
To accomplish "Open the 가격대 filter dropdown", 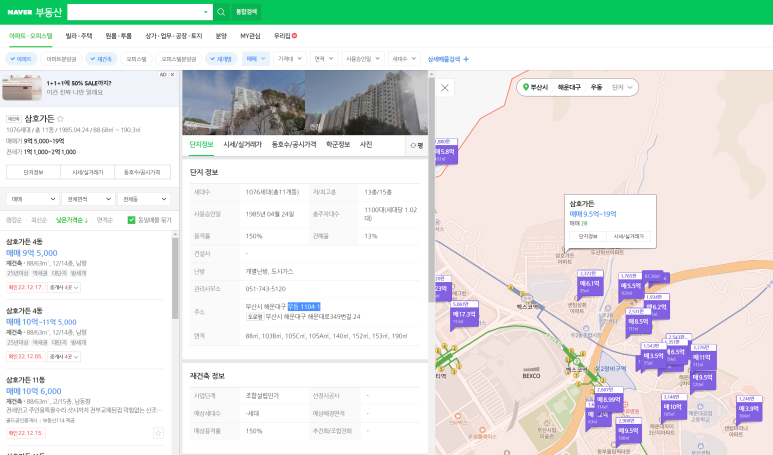I will (x=289, y=59).
